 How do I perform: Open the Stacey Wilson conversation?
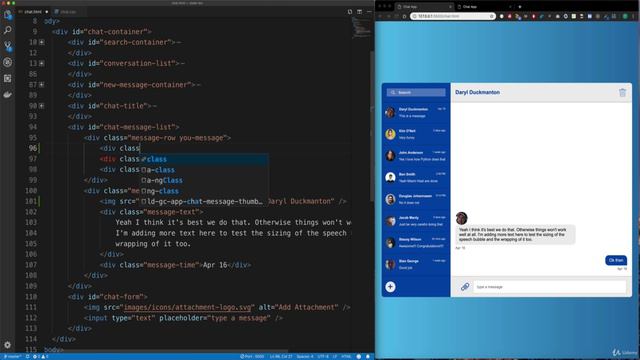click(416, 242)
